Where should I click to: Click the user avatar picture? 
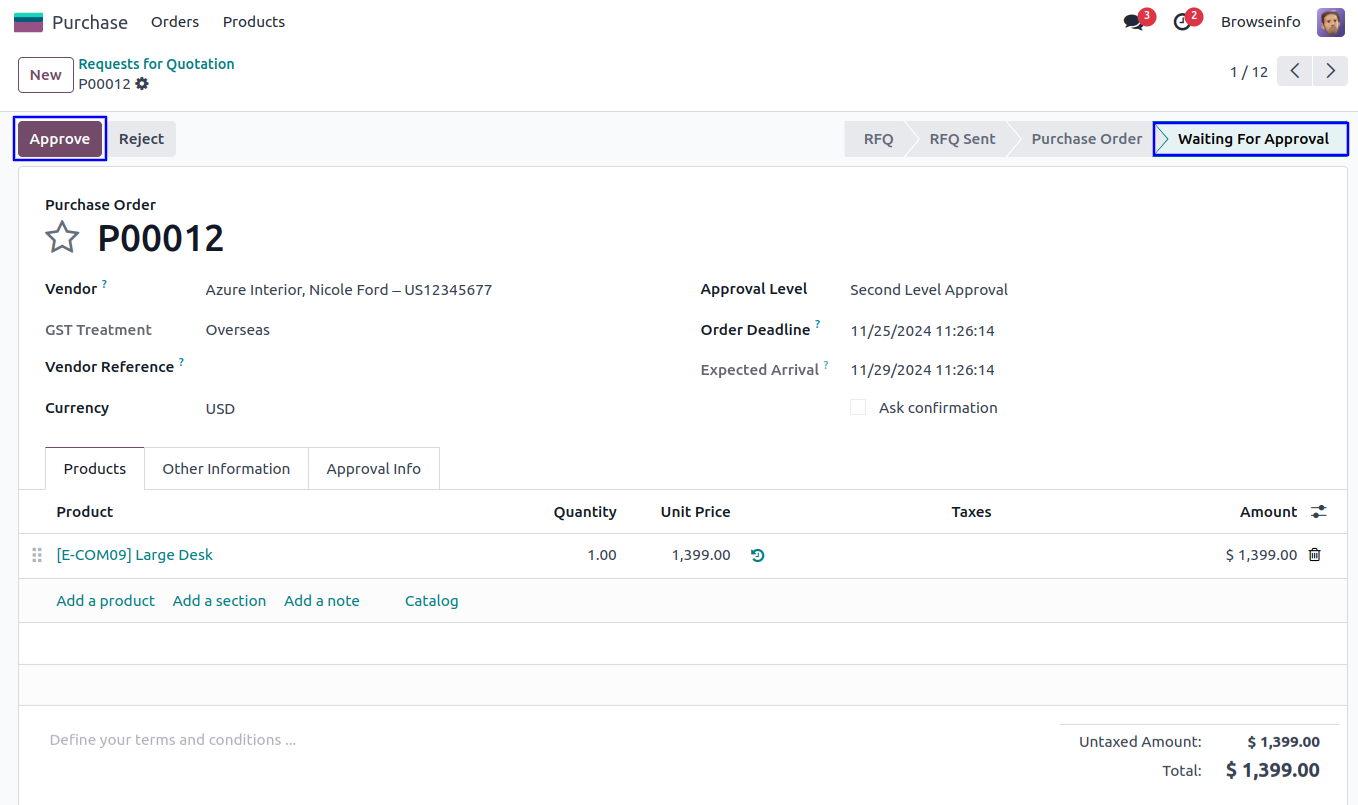pos(1330,22)
